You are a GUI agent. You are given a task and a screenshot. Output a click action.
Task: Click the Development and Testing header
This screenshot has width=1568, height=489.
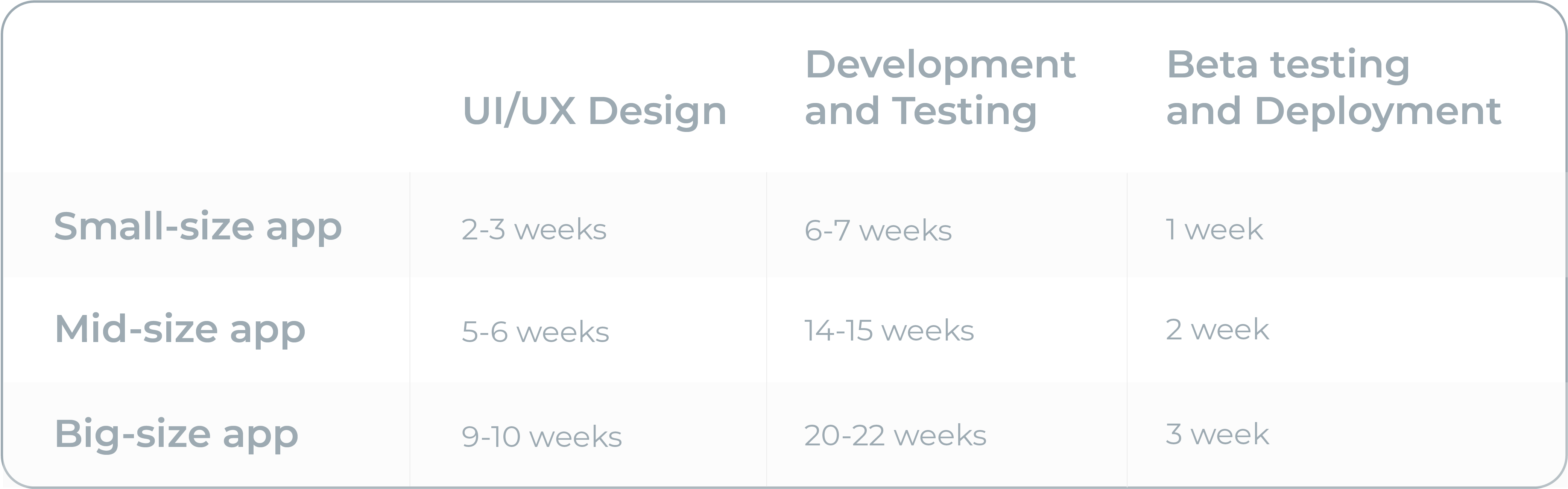[940, 88]
